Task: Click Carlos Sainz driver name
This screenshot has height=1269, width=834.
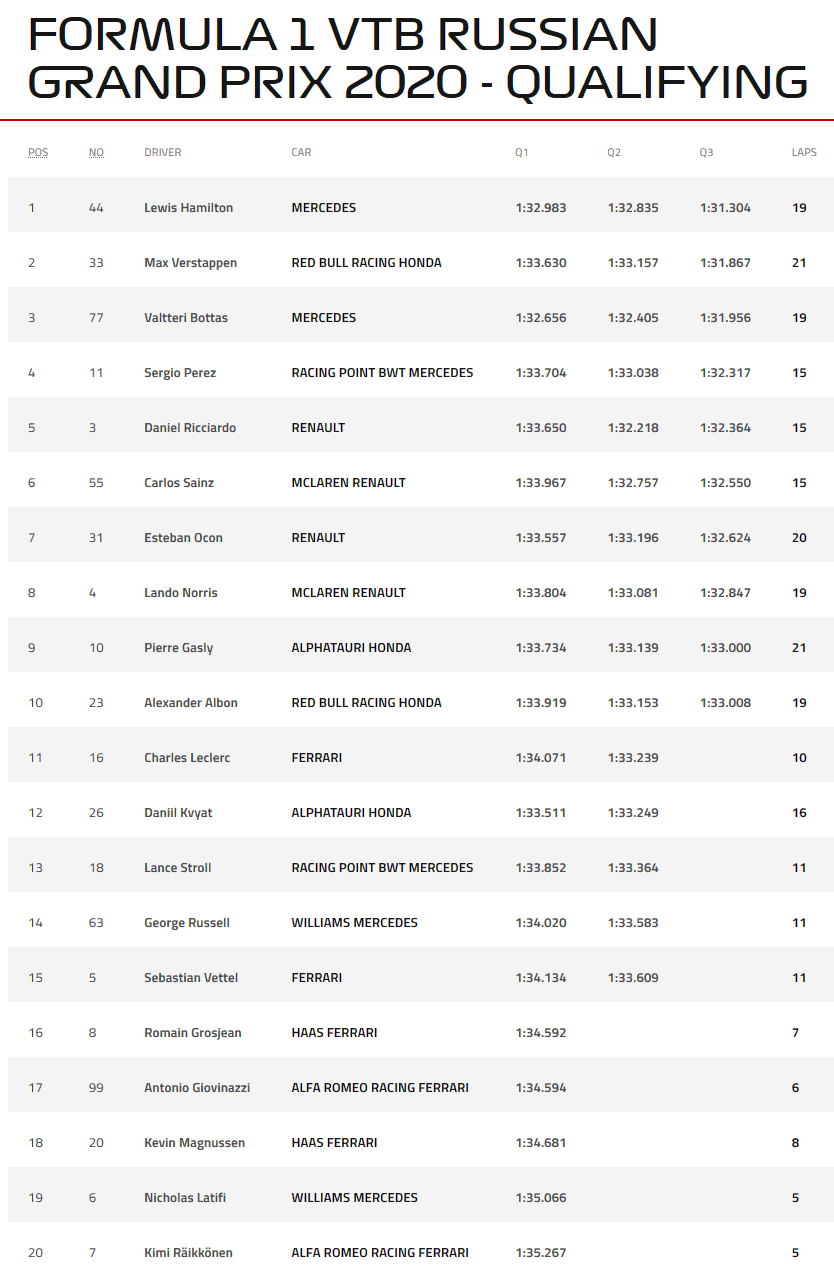Action: [179, 483]
